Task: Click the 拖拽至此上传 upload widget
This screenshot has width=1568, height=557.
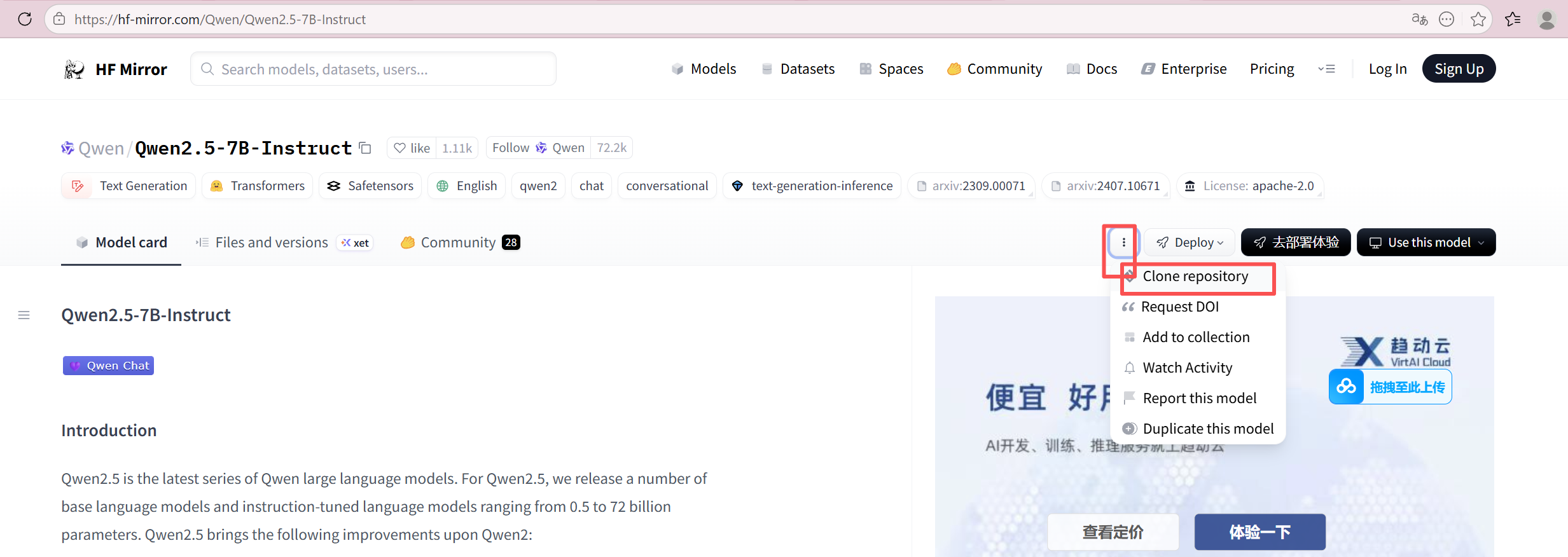Action: 1391,387
